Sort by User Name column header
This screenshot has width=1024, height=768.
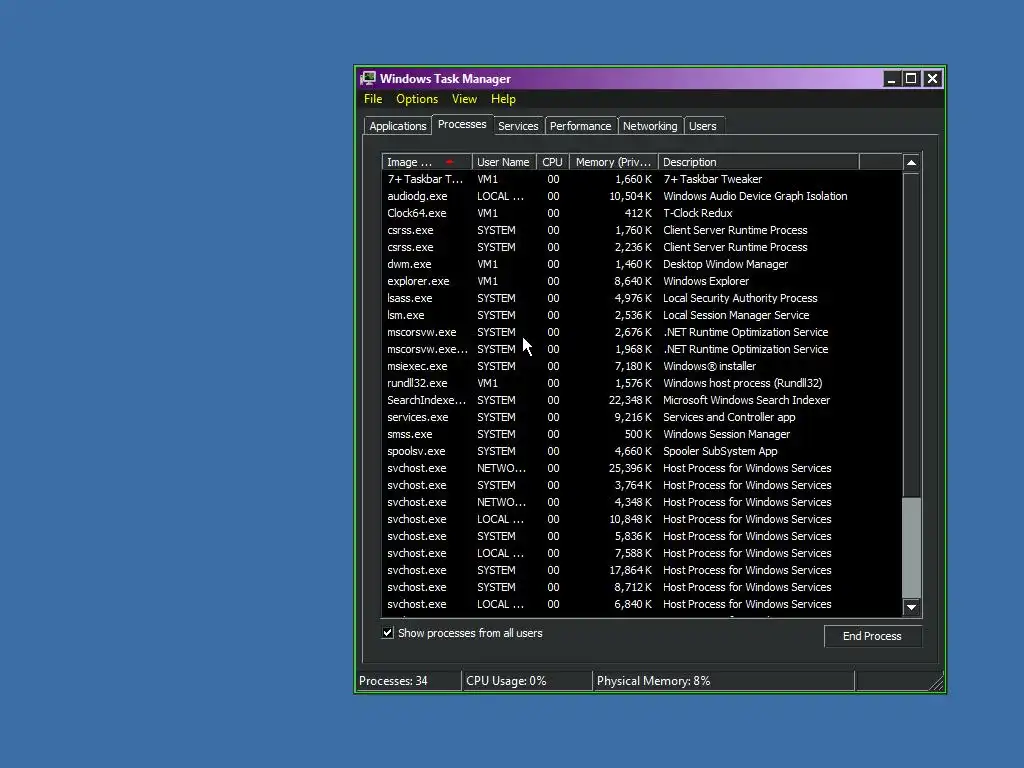[x=504, y=162]
